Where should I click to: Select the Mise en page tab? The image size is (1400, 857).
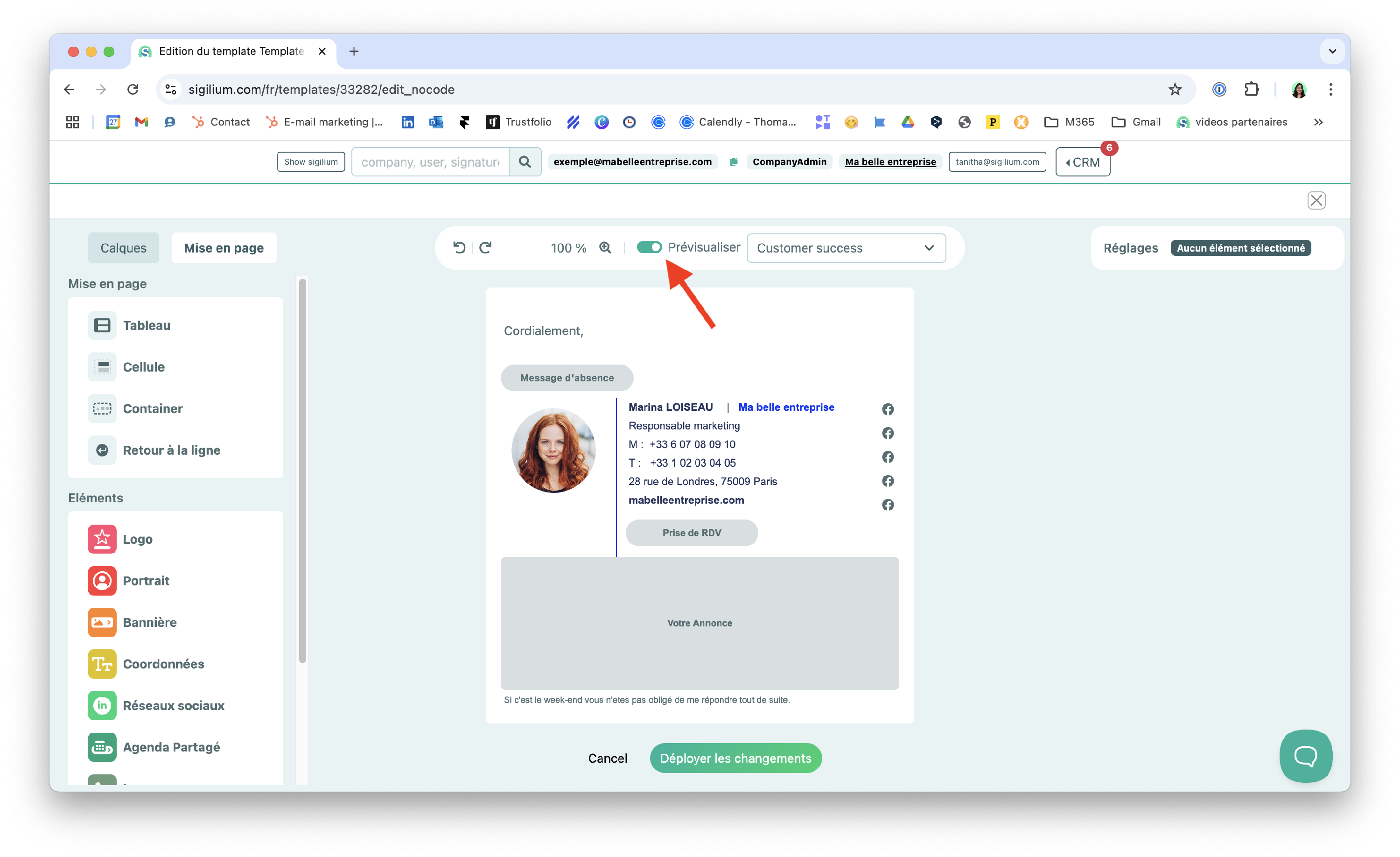click(x=224, y=248)
